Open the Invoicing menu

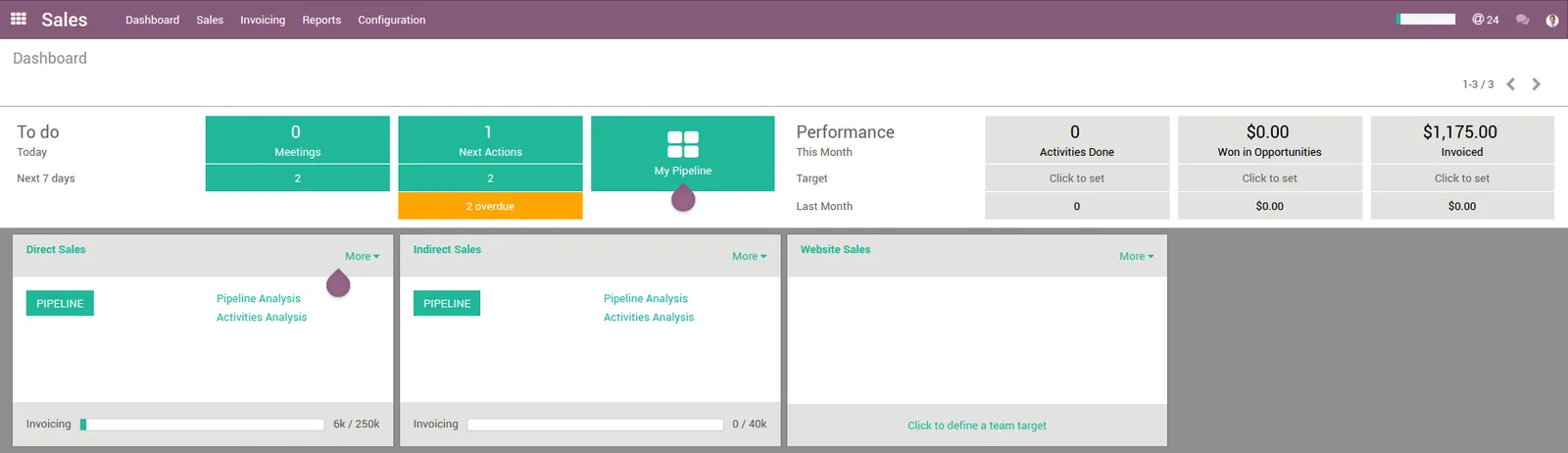[263, 20]
